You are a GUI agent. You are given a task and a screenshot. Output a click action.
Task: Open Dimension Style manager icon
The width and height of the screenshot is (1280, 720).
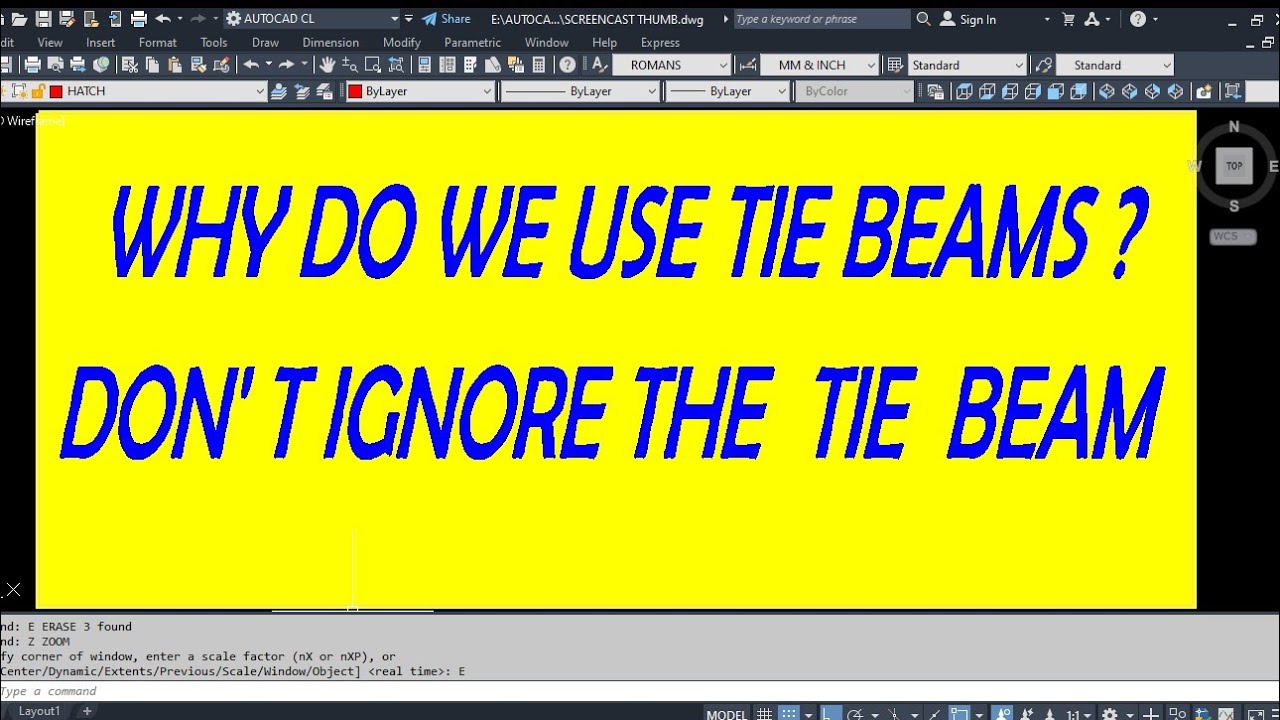pyautogui.click(x=747, y=65)
